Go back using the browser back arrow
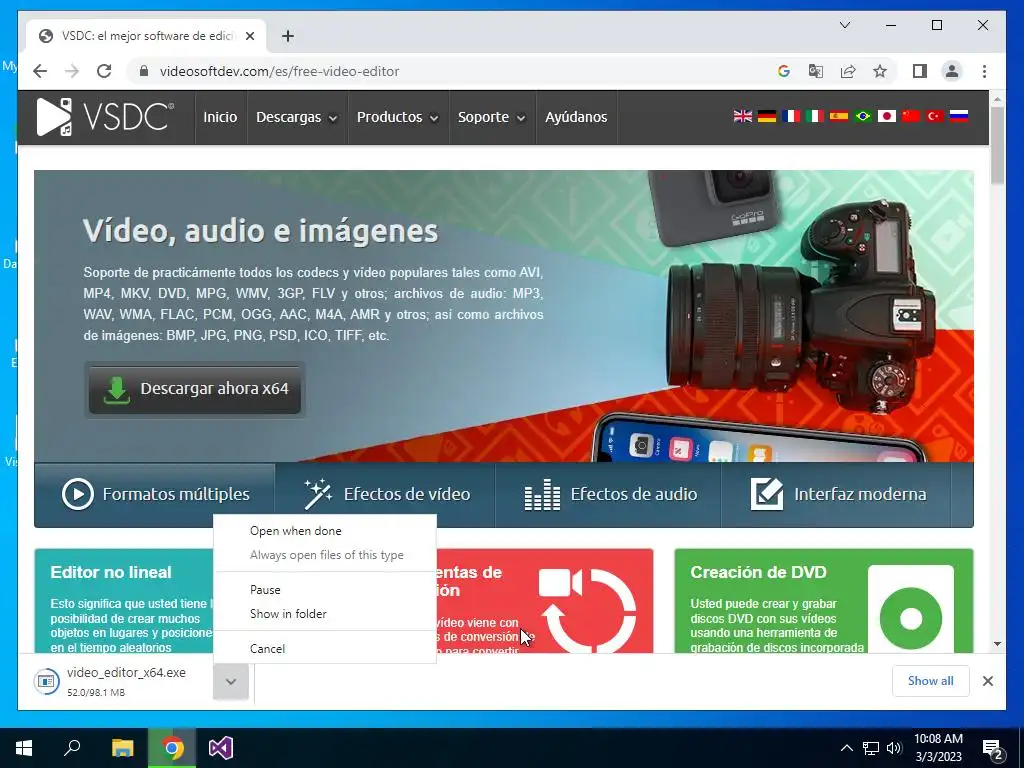 pos(40,71)
